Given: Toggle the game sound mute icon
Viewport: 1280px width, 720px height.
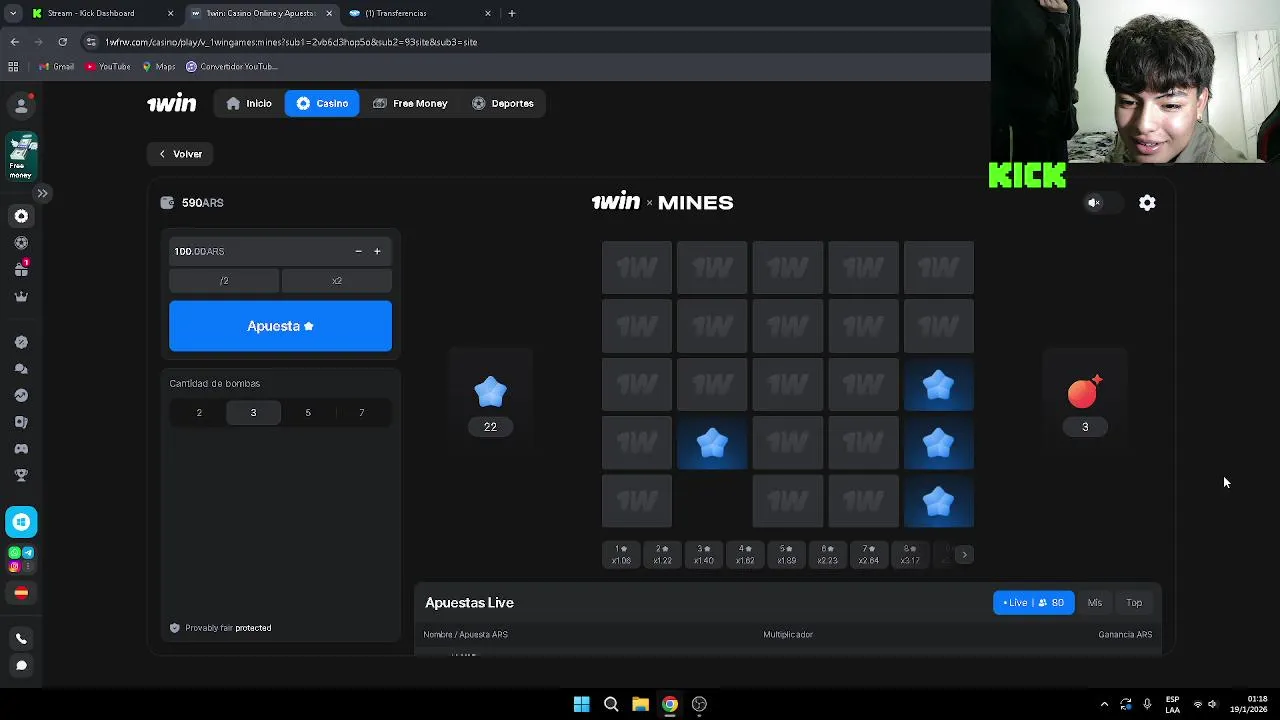Looking at the screenshot, I should coord(1094,203).
